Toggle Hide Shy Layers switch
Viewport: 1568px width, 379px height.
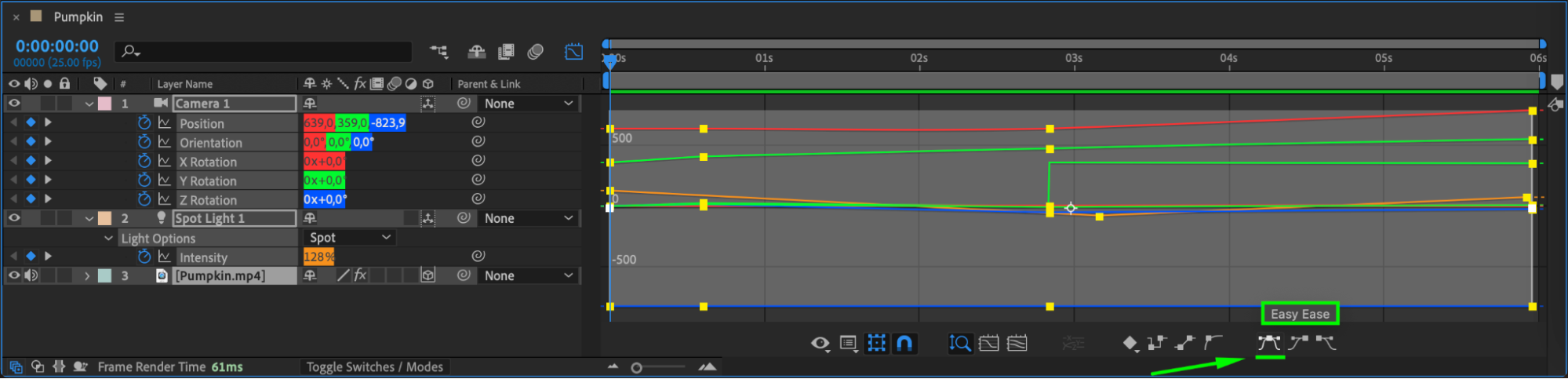point(476,52)
